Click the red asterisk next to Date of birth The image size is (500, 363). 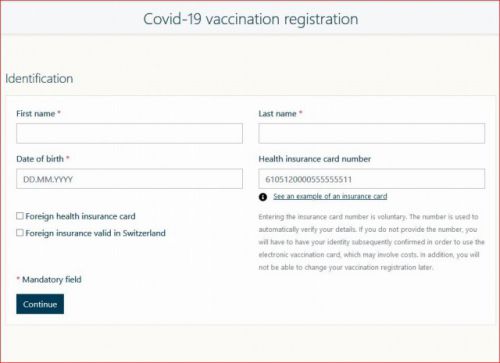pos(68,158)
